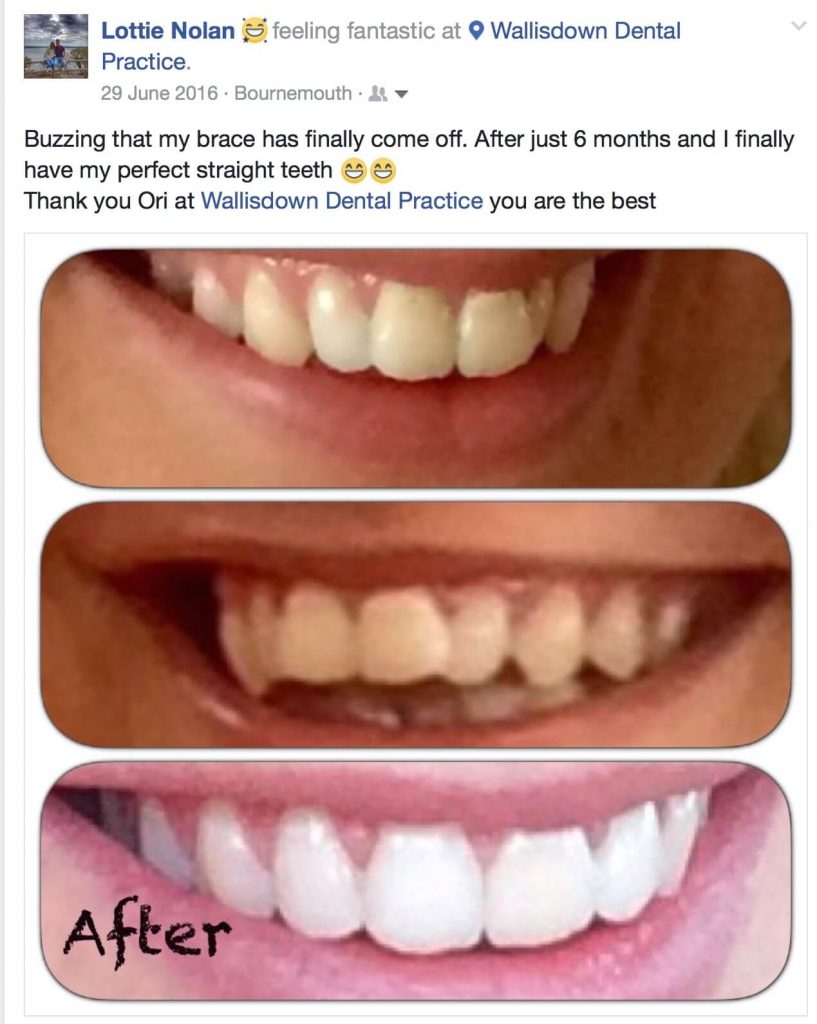Click the handwritten After label on photo

coord(147,932)
